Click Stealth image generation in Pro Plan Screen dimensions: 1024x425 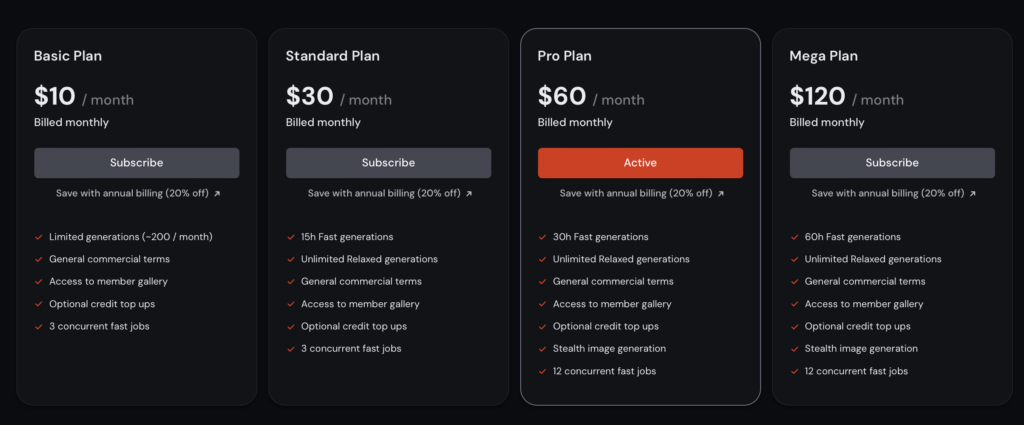(x=609, y=349)
